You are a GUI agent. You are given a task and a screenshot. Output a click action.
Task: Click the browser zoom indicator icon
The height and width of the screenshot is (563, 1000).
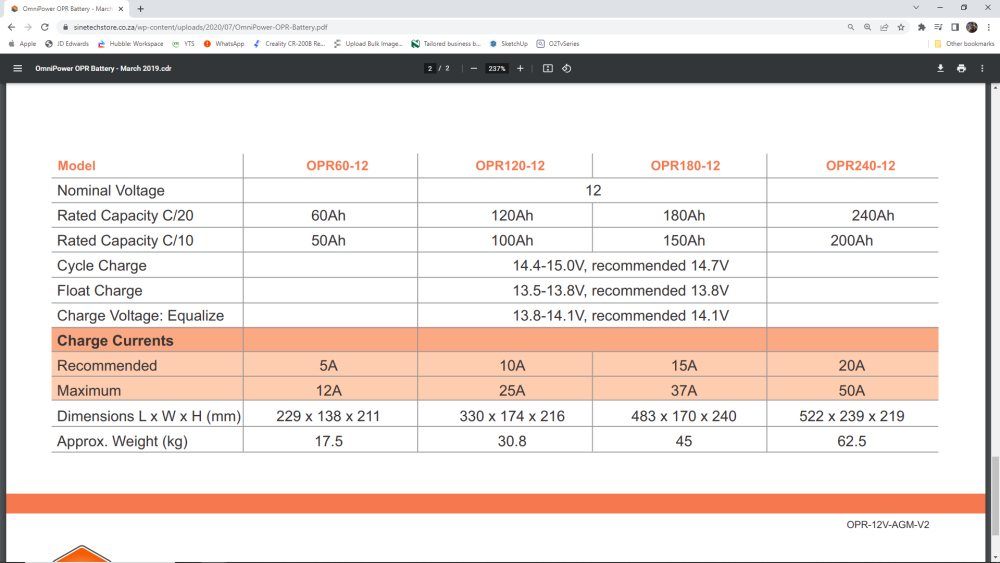point(867,27)
